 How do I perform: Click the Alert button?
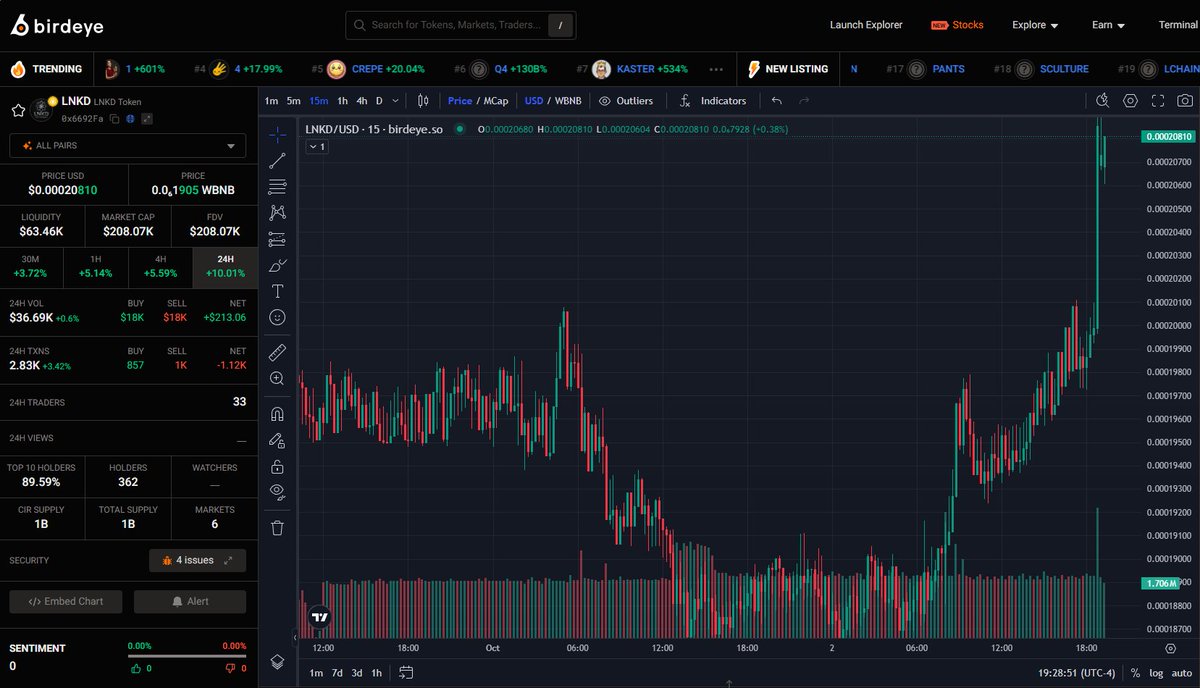click(190, 601)
